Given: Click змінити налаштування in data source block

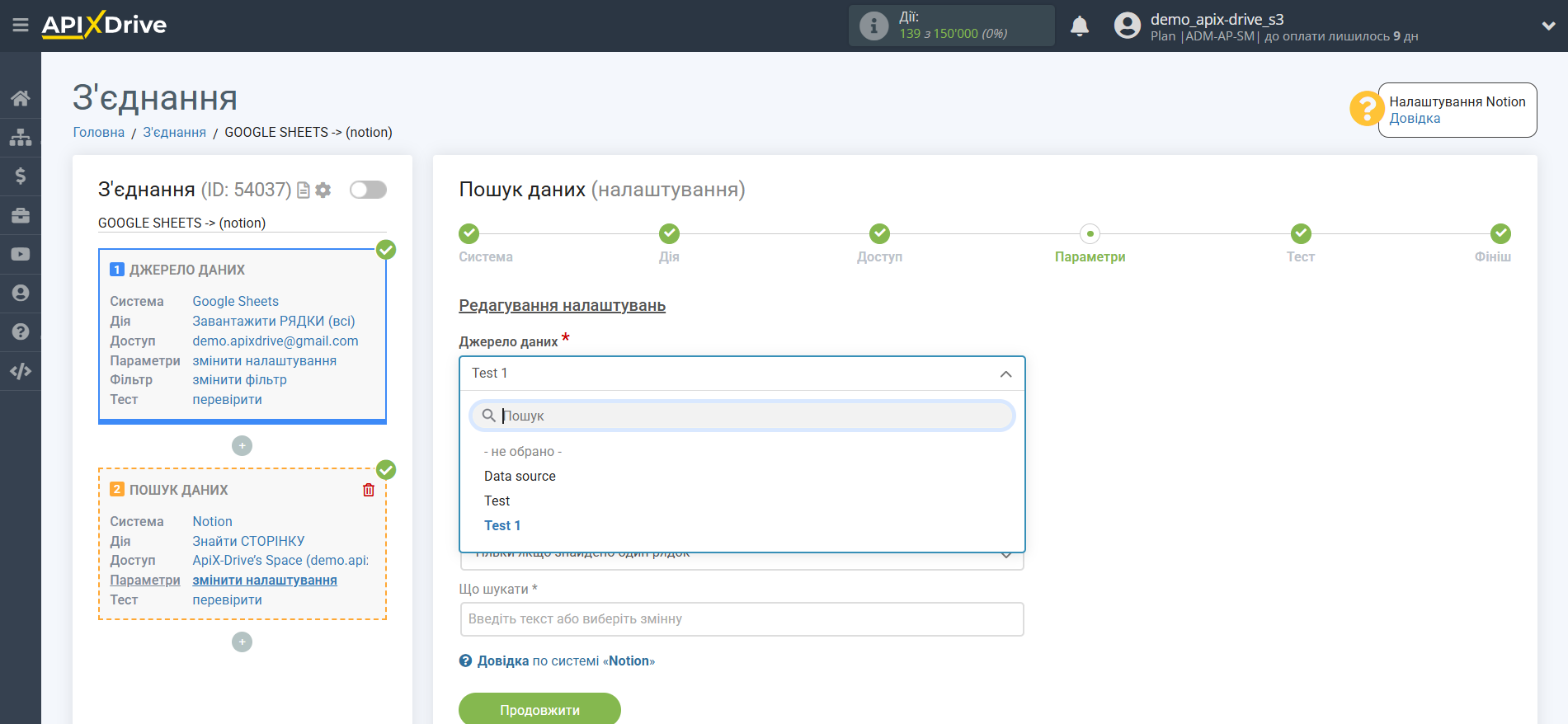Looking at the screenshot, I should 264,361.
